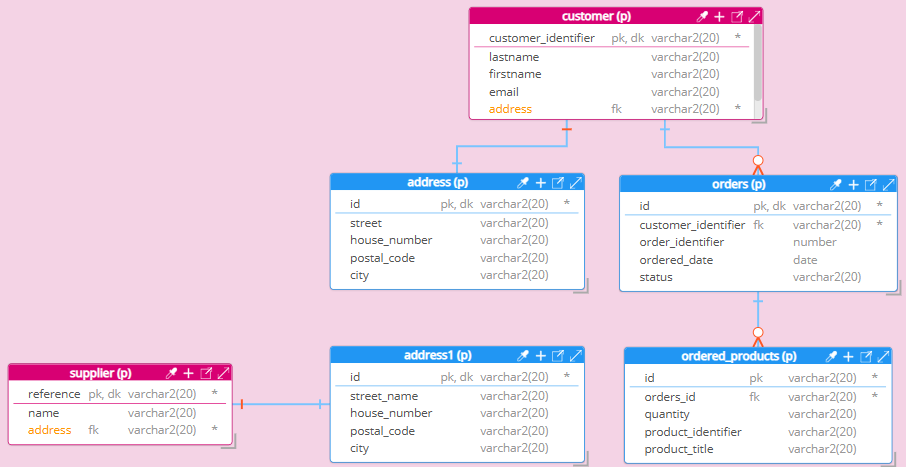Select the status column in orders
This screenshot has width=906, height=467.
[758, 277]
